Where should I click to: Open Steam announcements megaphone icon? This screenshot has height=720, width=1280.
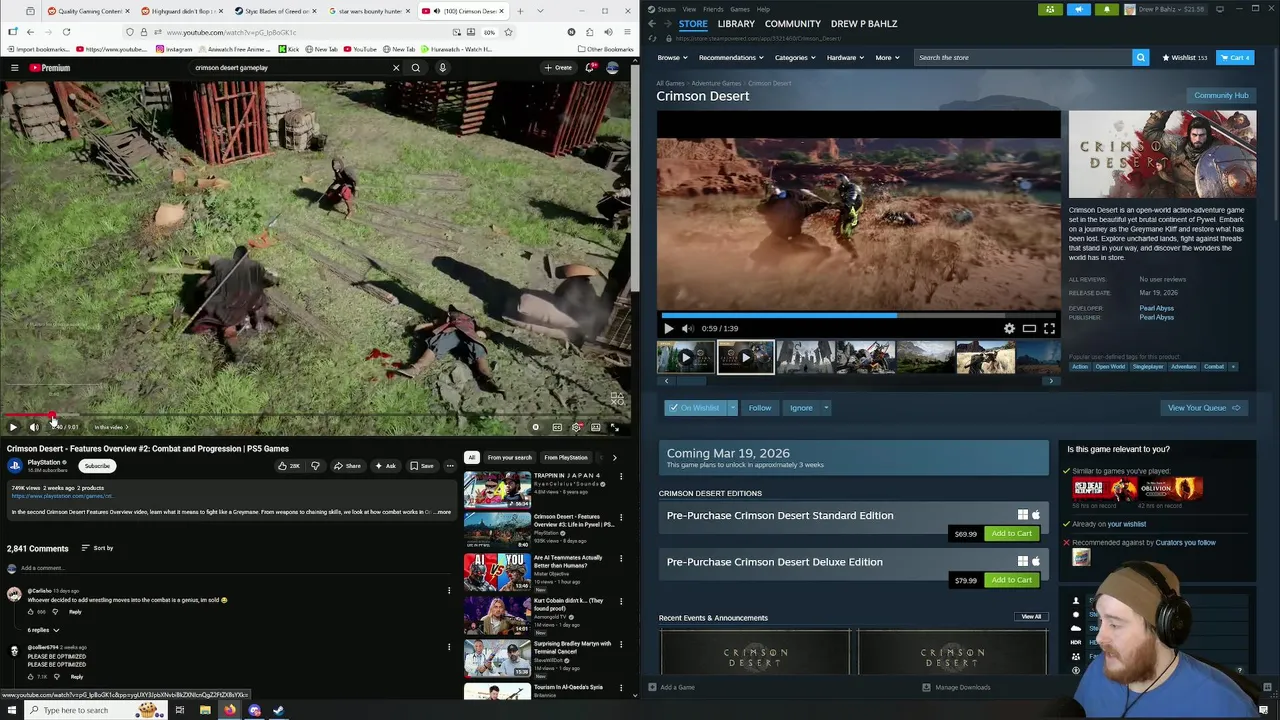1078,9
